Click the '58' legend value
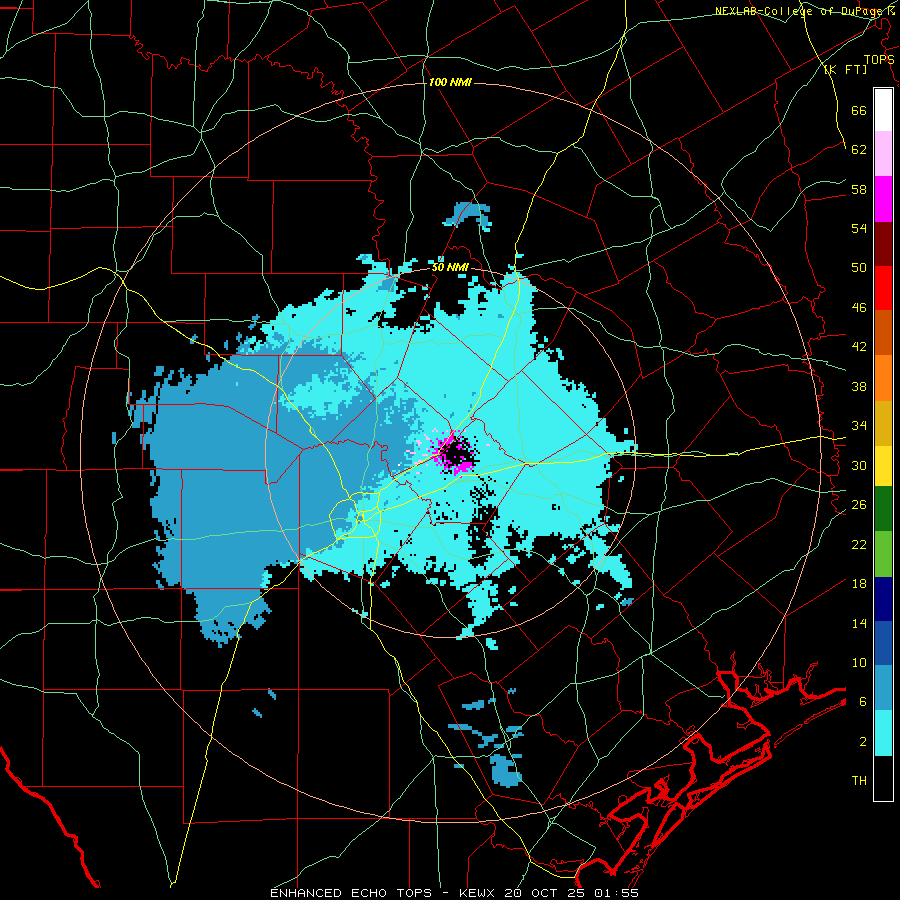Viewport: 900px width, 900px height. (859, 189)
